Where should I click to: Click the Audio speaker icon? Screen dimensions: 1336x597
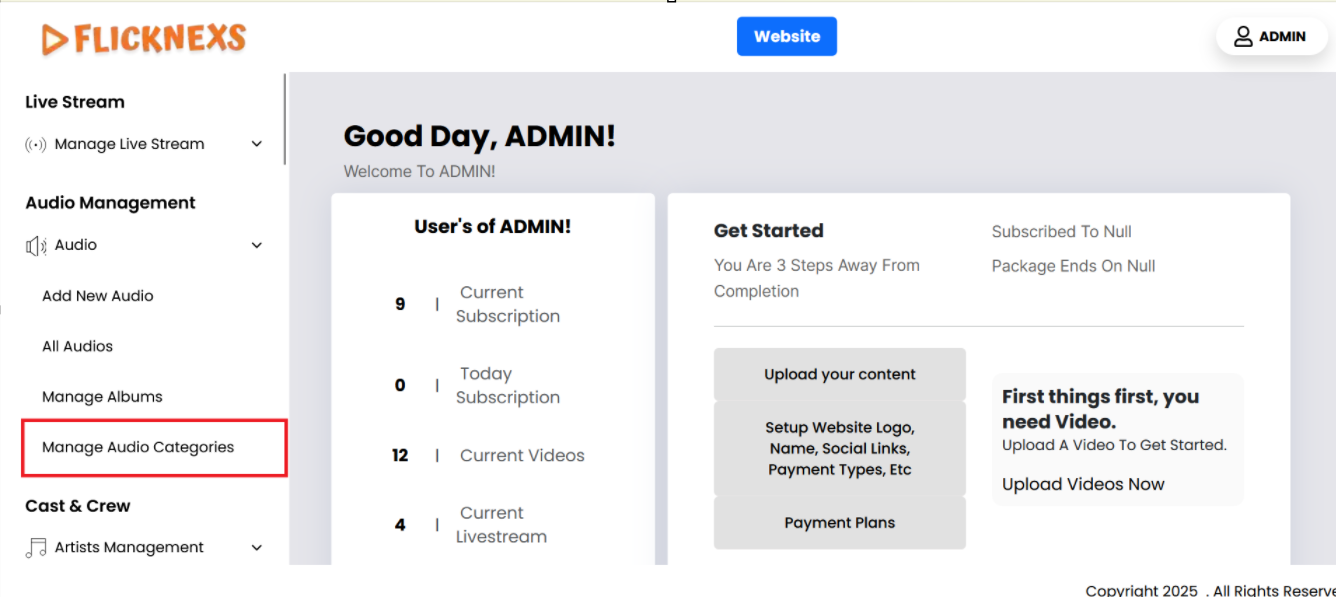tap(36, 245)
